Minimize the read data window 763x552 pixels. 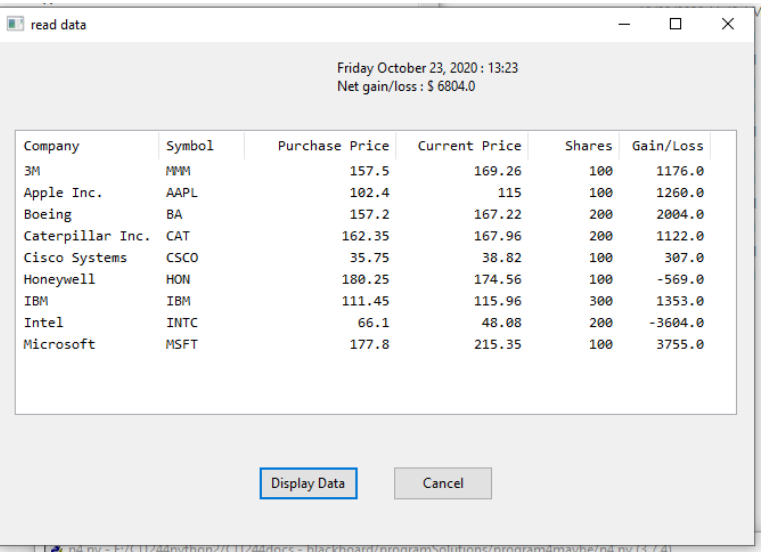pyautogui.click(x=624, y=24)
